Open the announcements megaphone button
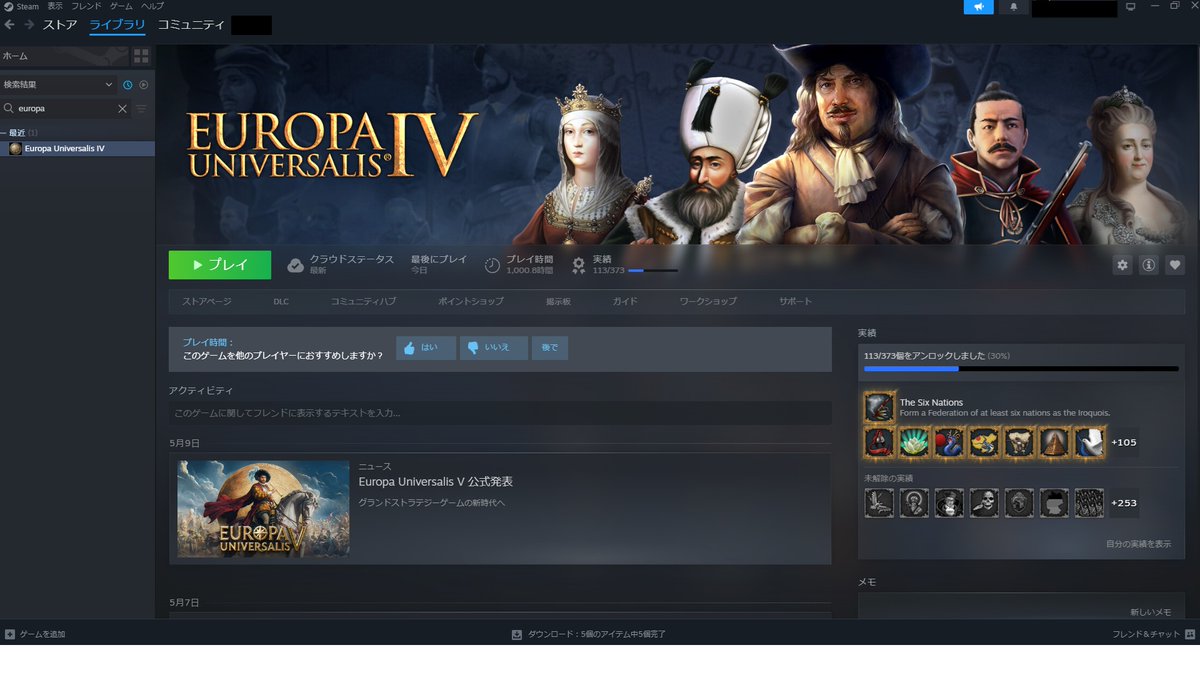This screenshot has height=675, width=1200. [x=979, y=7]
